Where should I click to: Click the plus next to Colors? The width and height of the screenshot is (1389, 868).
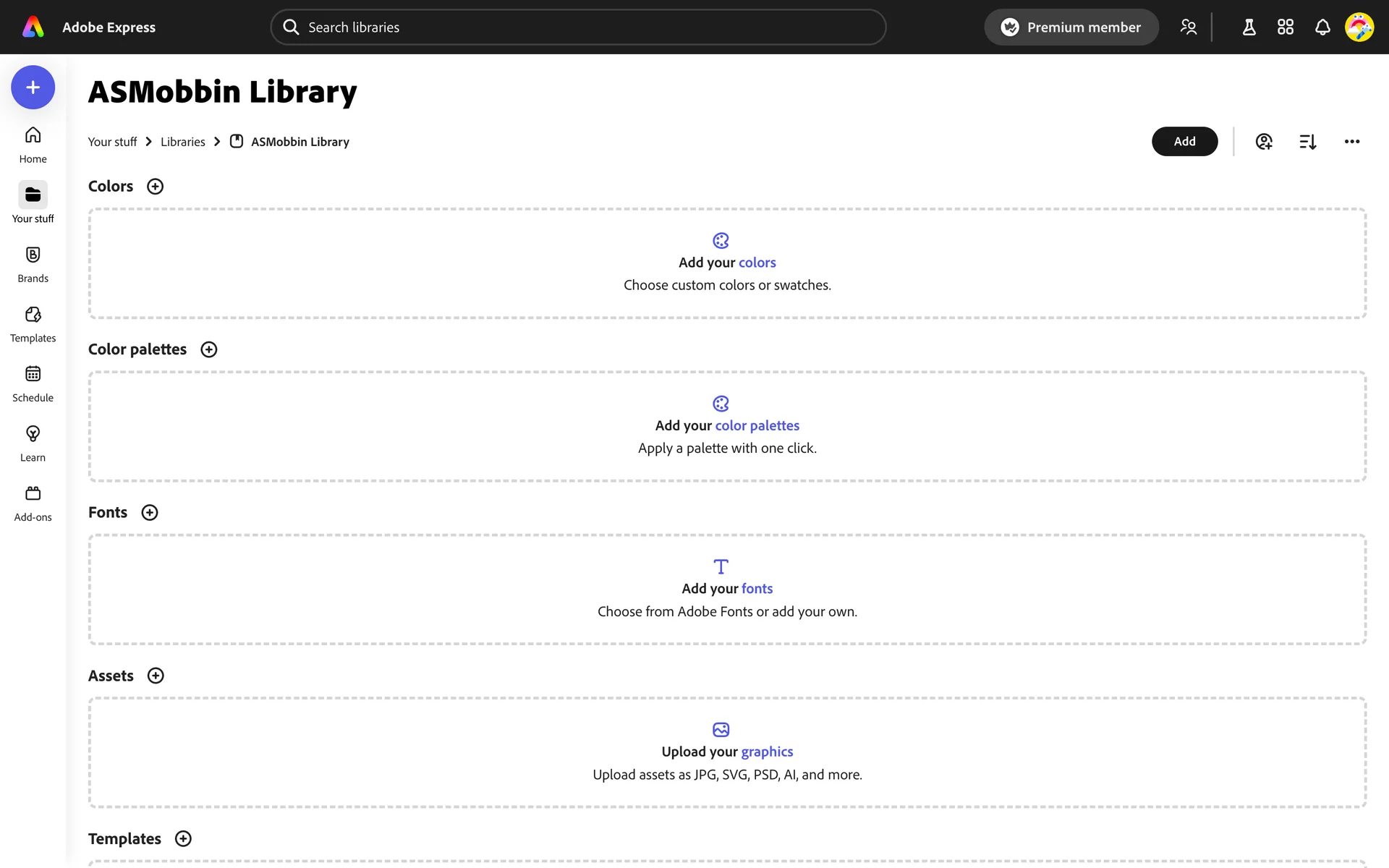[155, 187]
